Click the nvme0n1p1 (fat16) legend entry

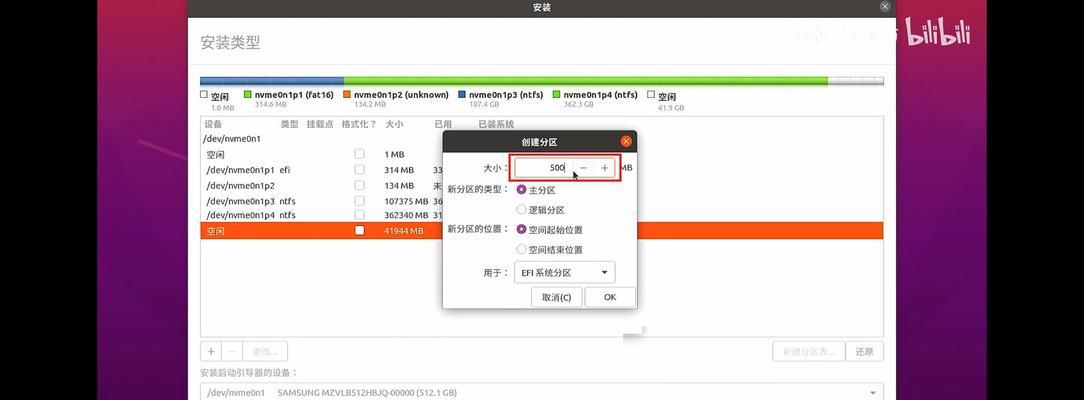(x=288, y=99)
